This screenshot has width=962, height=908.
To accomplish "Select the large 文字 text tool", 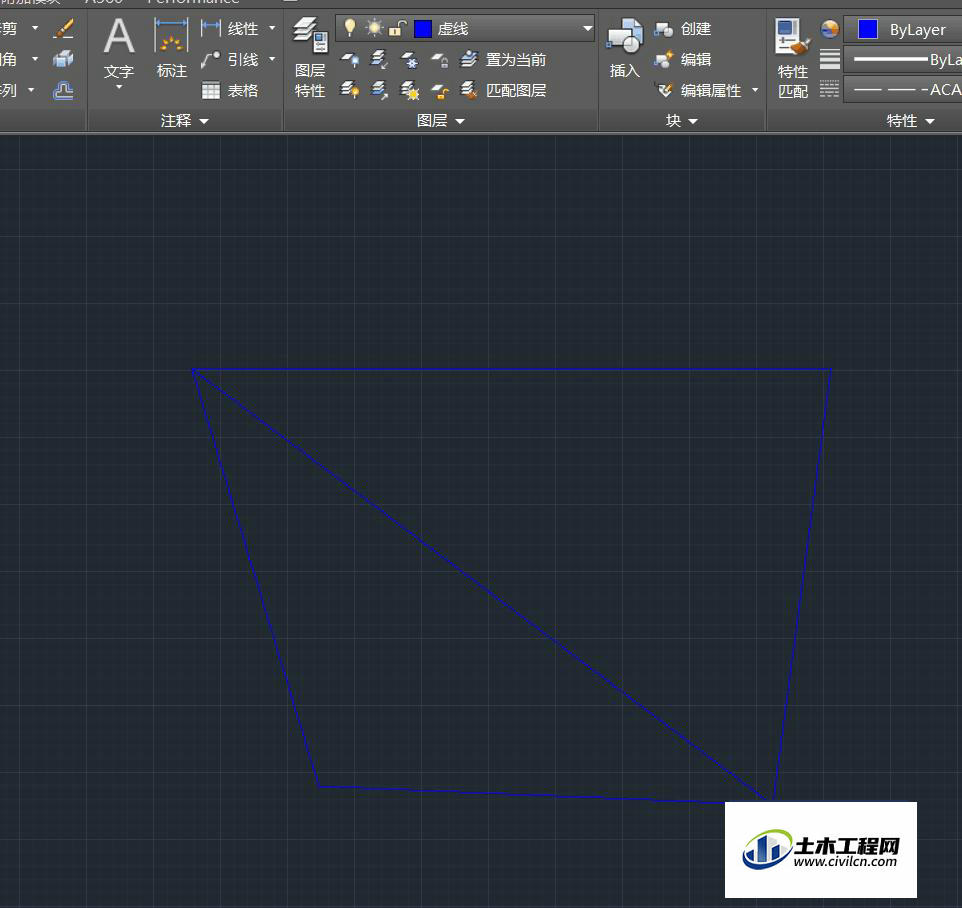I will click(119, 49).
